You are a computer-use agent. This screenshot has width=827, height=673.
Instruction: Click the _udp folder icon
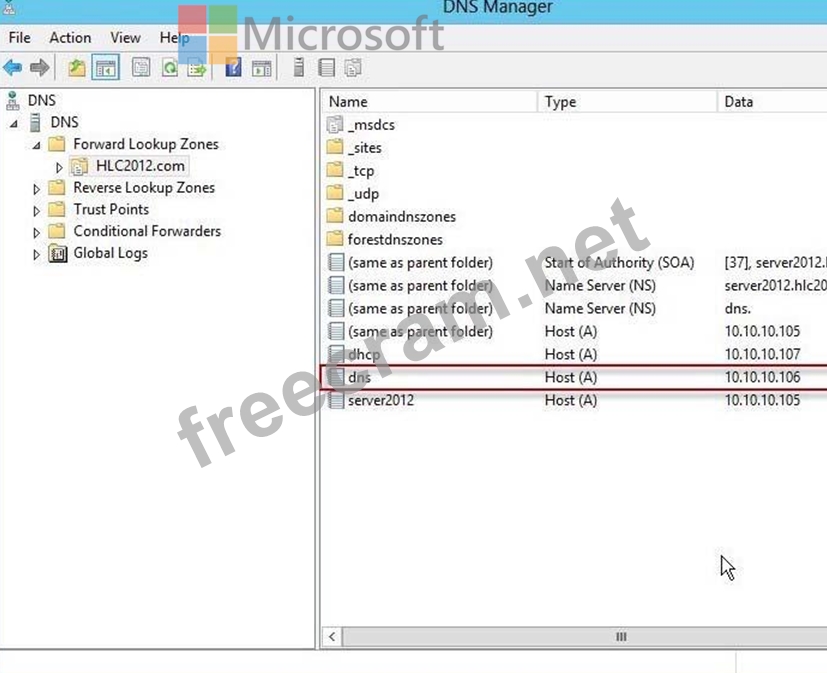pos(335,193)
